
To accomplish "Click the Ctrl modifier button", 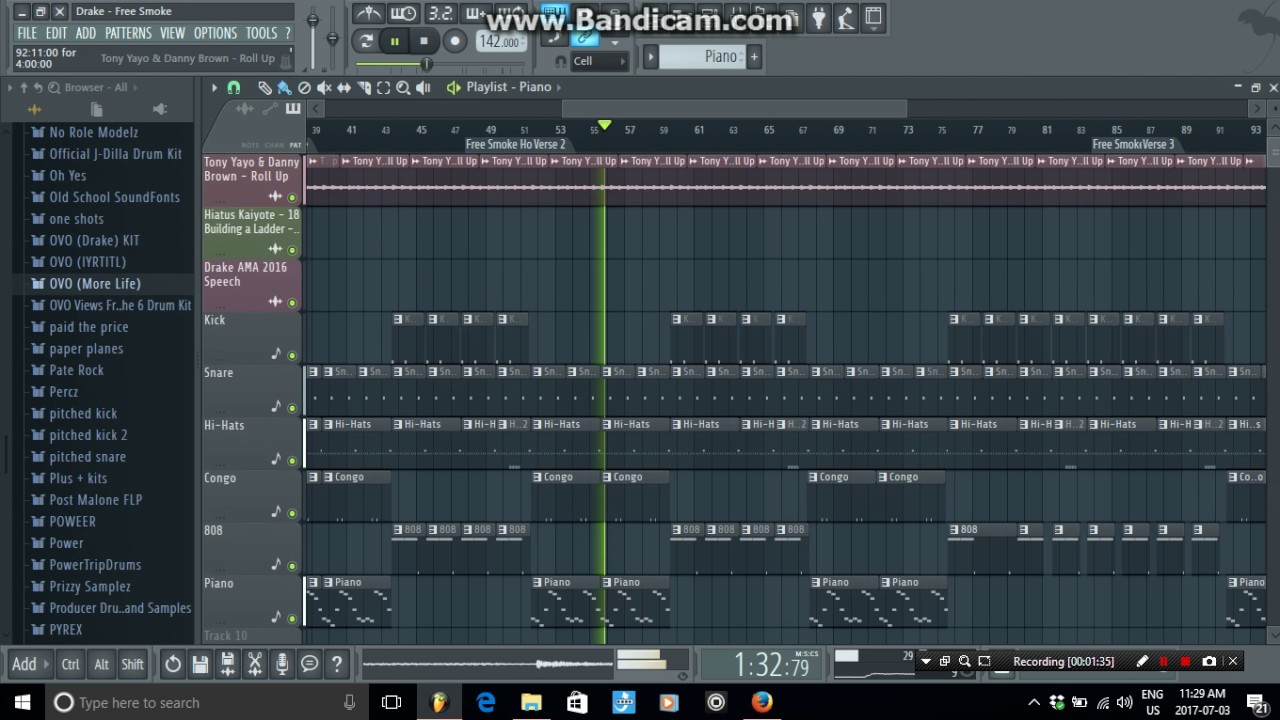I will click(x=71, y=664).
